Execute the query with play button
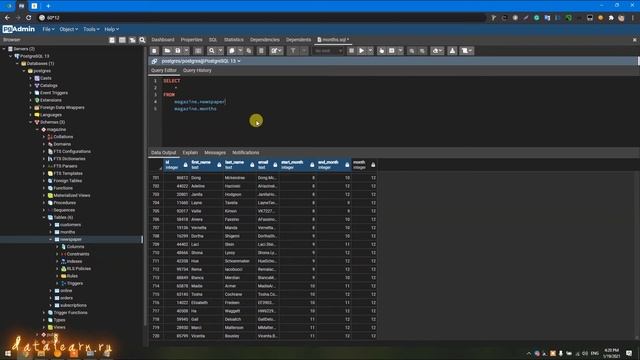 (361, 51)
